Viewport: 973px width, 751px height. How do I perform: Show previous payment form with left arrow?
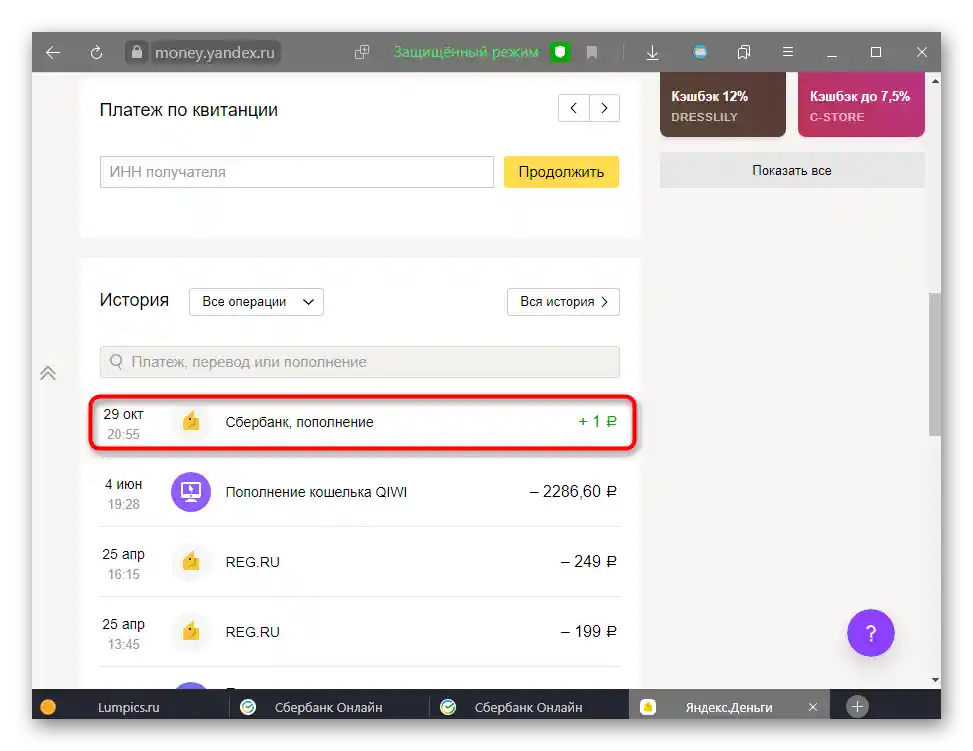(x=573, y=108)
